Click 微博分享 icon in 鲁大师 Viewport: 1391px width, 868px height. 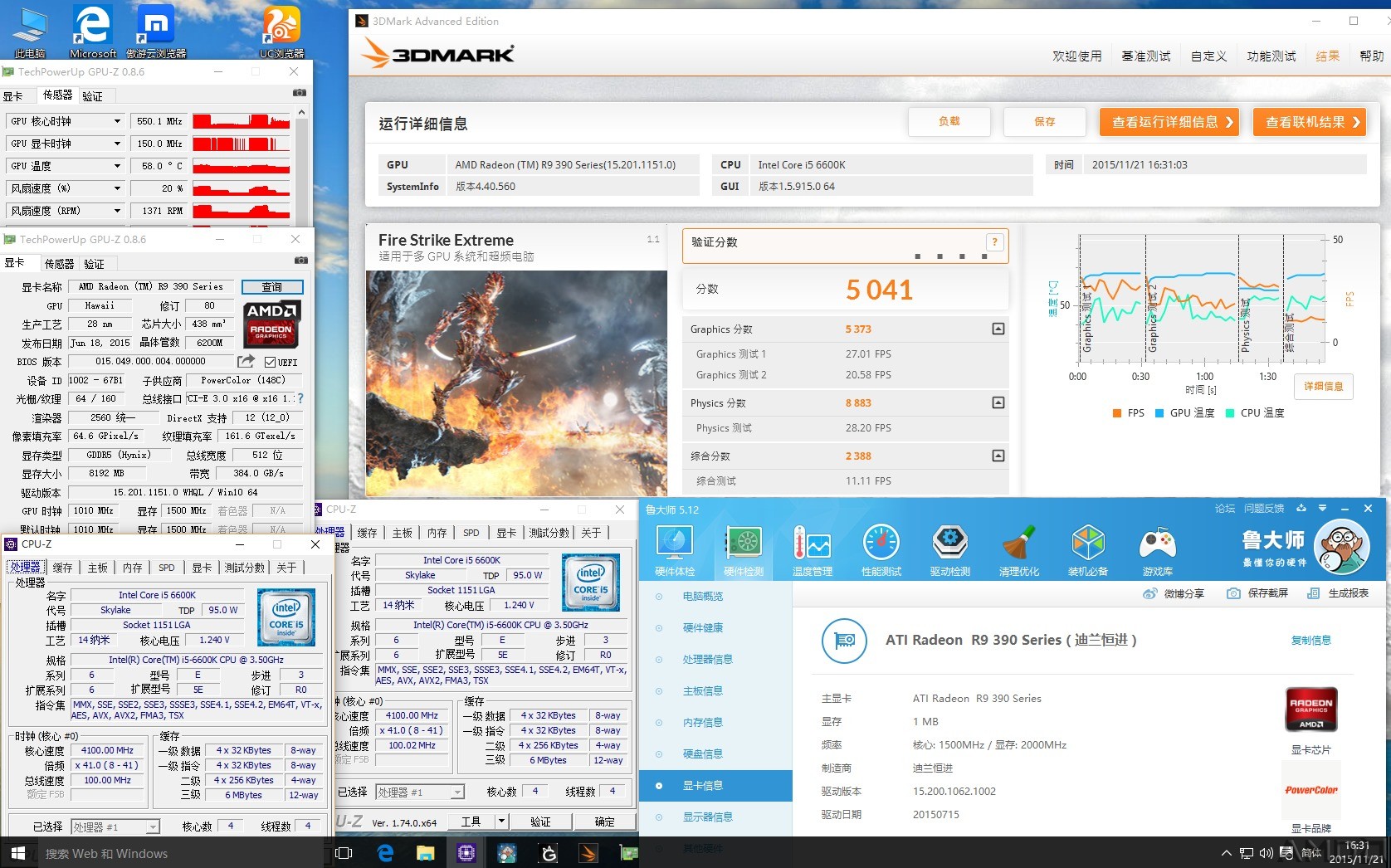point(1149,593)
